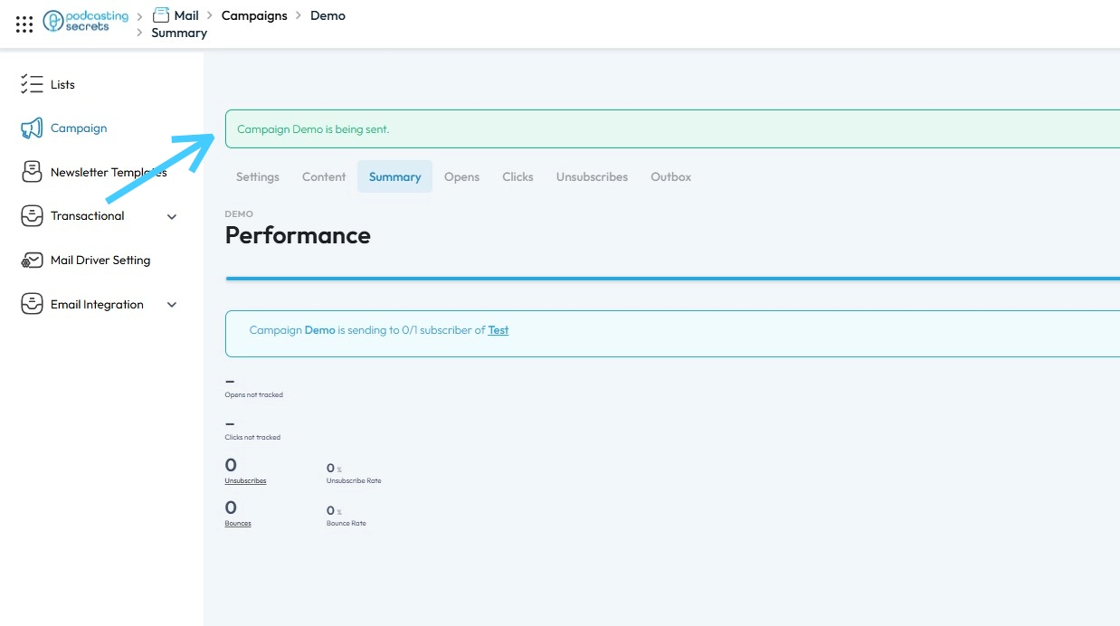Switch to the Opens tab
This screenshot has width=1120, height=626.
(461, 177)
